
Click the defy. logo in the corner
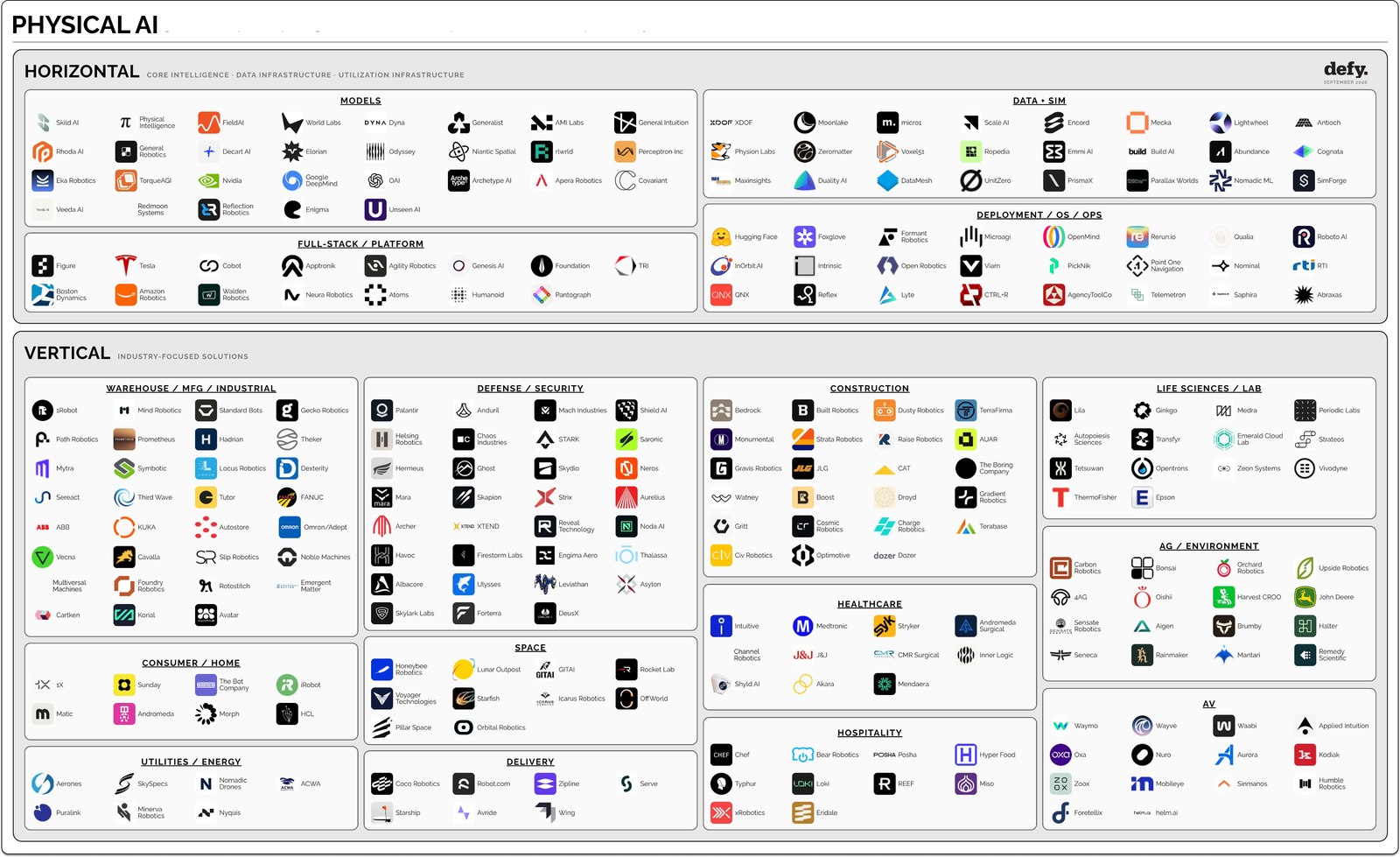(1346, 71)
